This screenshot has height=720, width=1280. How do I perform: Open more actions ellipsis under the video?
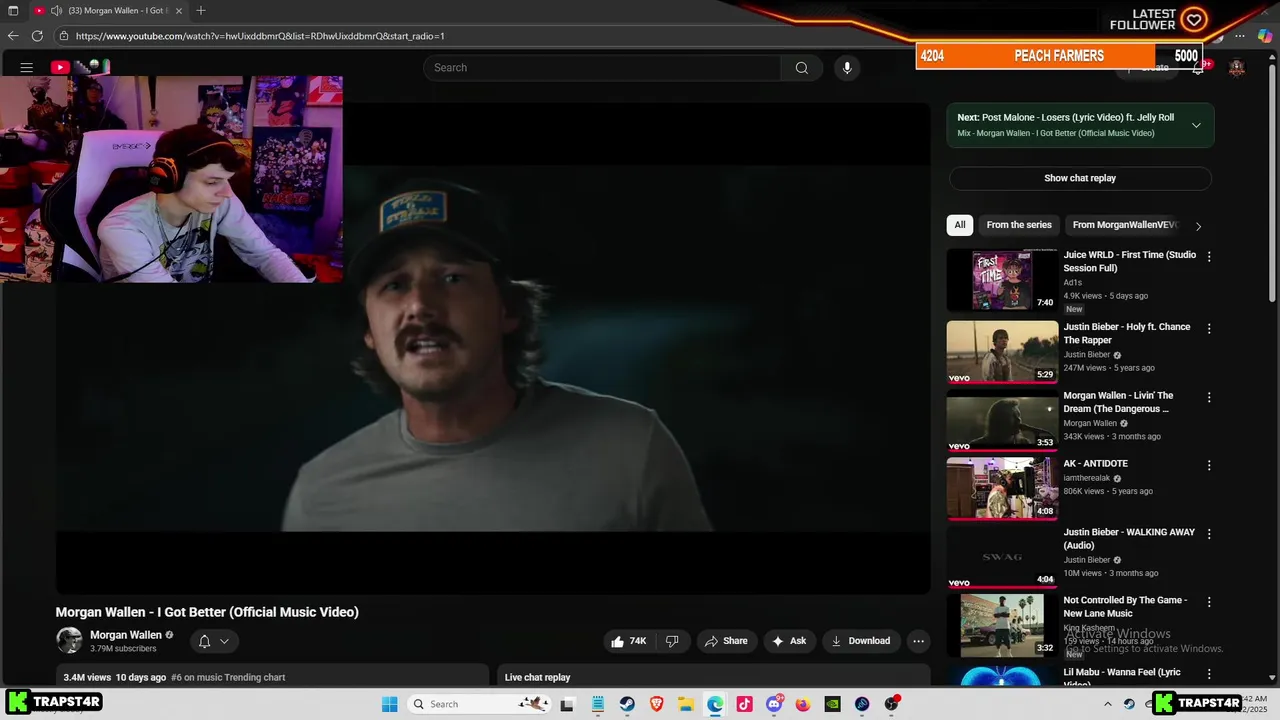[918, 641]
